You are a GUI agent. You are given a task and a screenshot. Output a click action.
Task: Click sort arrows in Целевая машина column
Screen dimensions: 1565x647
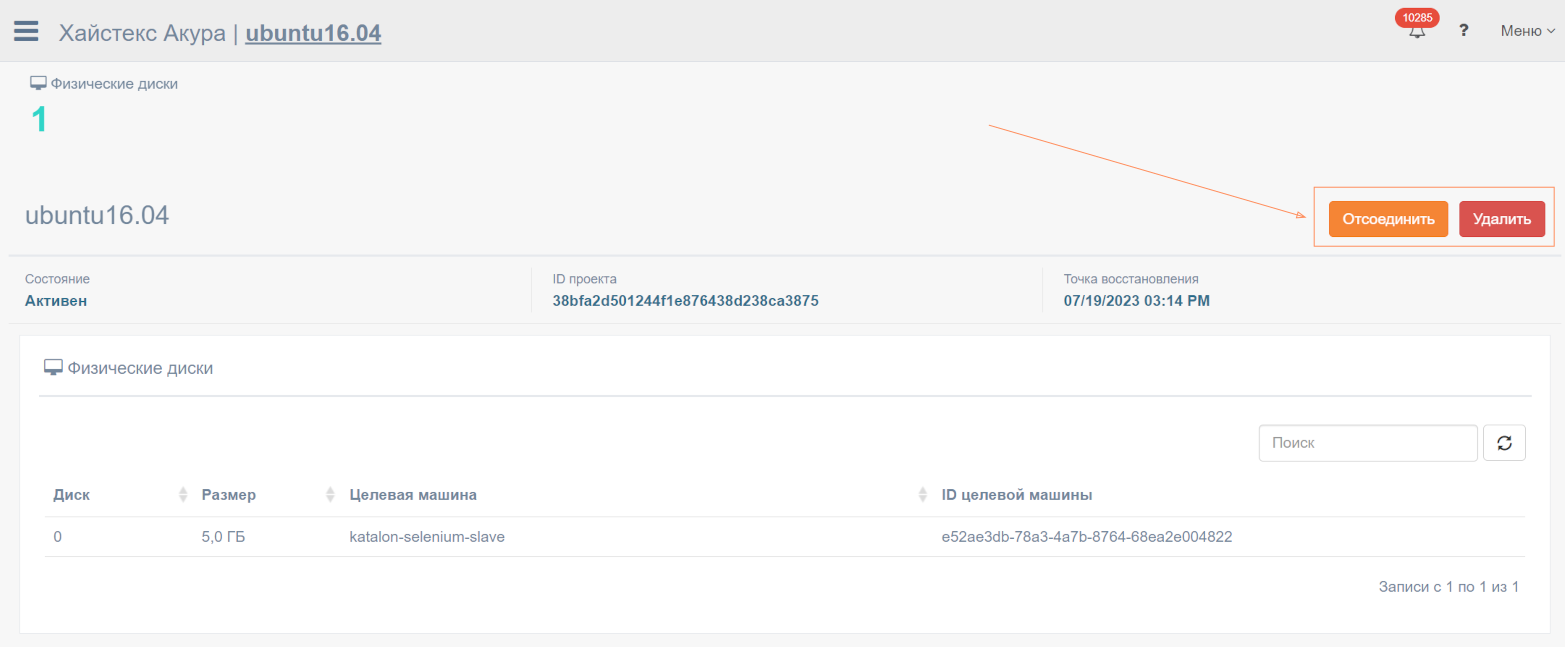tap(923, 495)
